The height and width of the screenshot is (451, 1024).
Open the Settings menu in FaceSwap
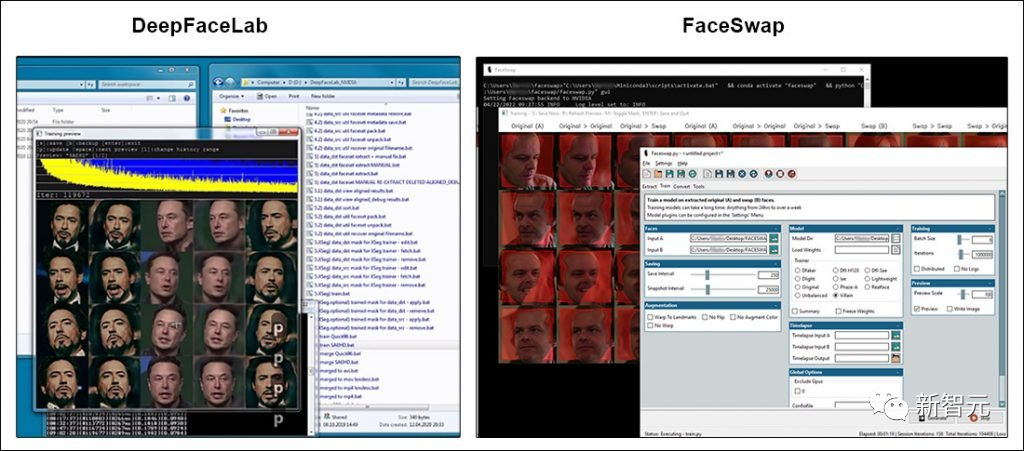[x=664, y=163]
